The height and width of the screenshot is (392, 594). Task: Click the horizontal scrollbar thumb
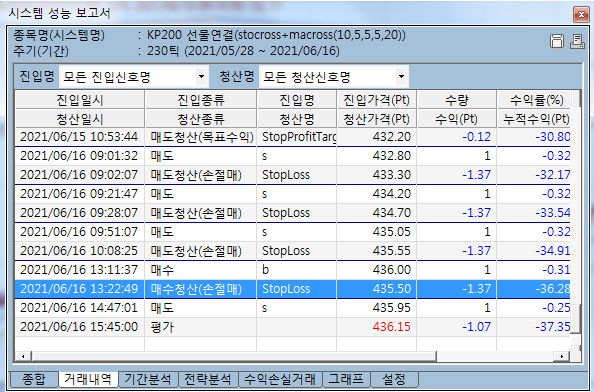click(x=234, y=356)
